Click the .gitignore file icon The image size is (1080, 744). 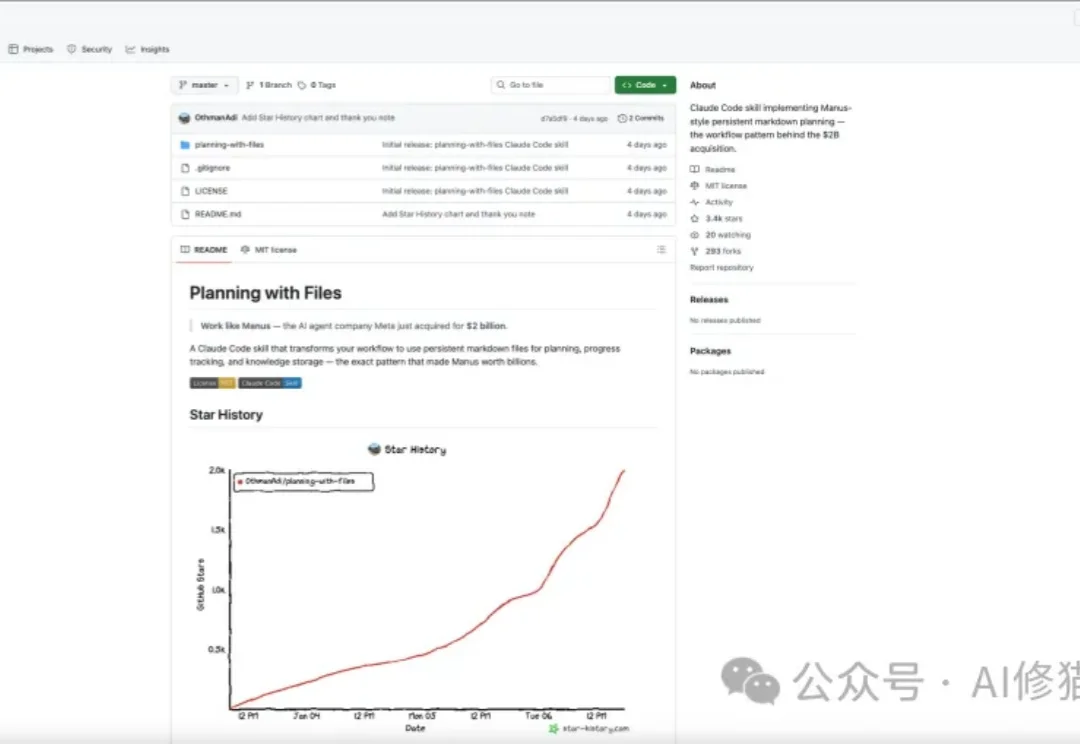click(185, 168)
